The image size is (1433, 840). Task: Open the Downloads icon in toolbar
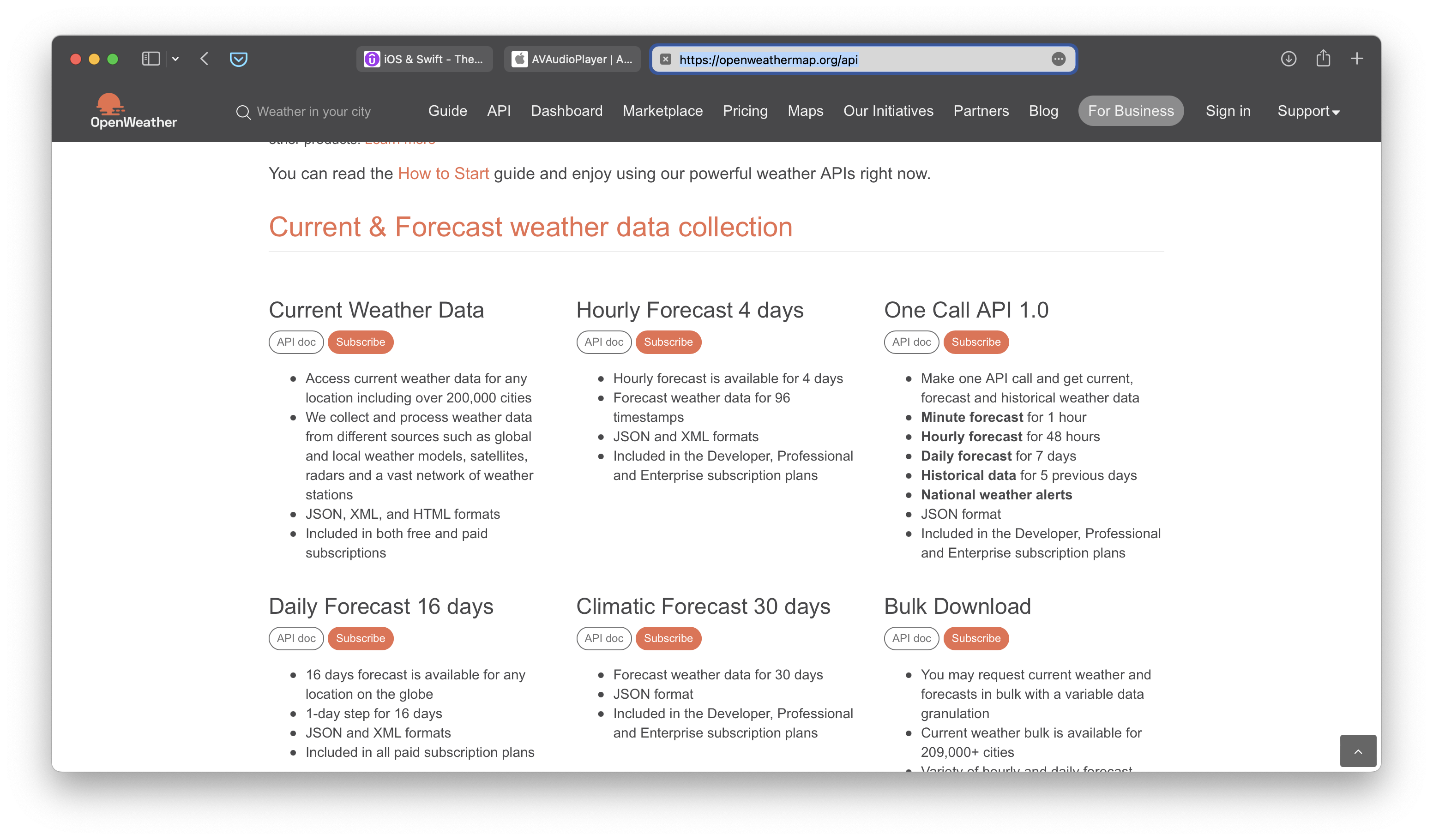(1288, 59)
